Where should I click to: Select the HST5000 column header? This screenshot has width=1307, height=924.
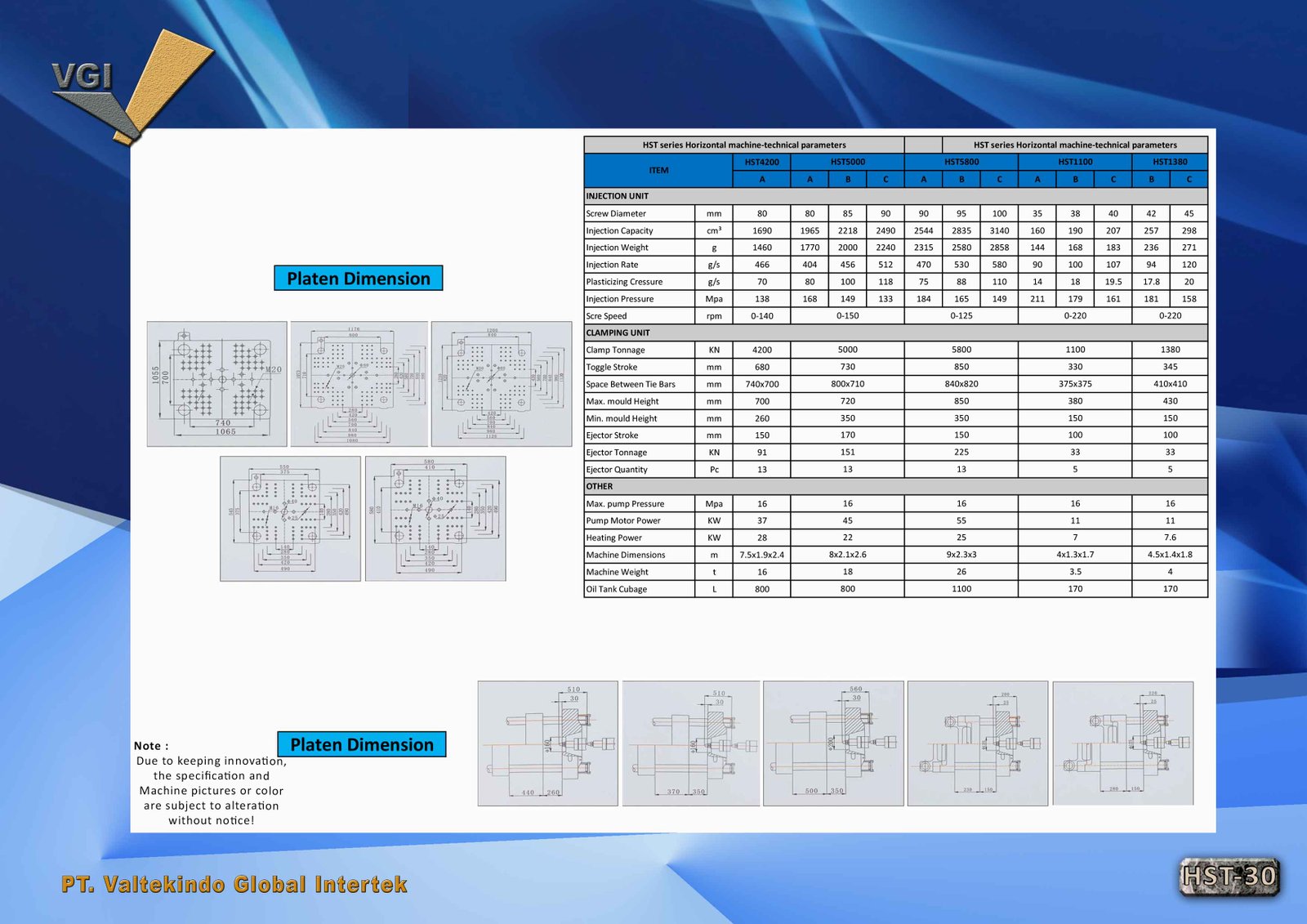[848, 162]
